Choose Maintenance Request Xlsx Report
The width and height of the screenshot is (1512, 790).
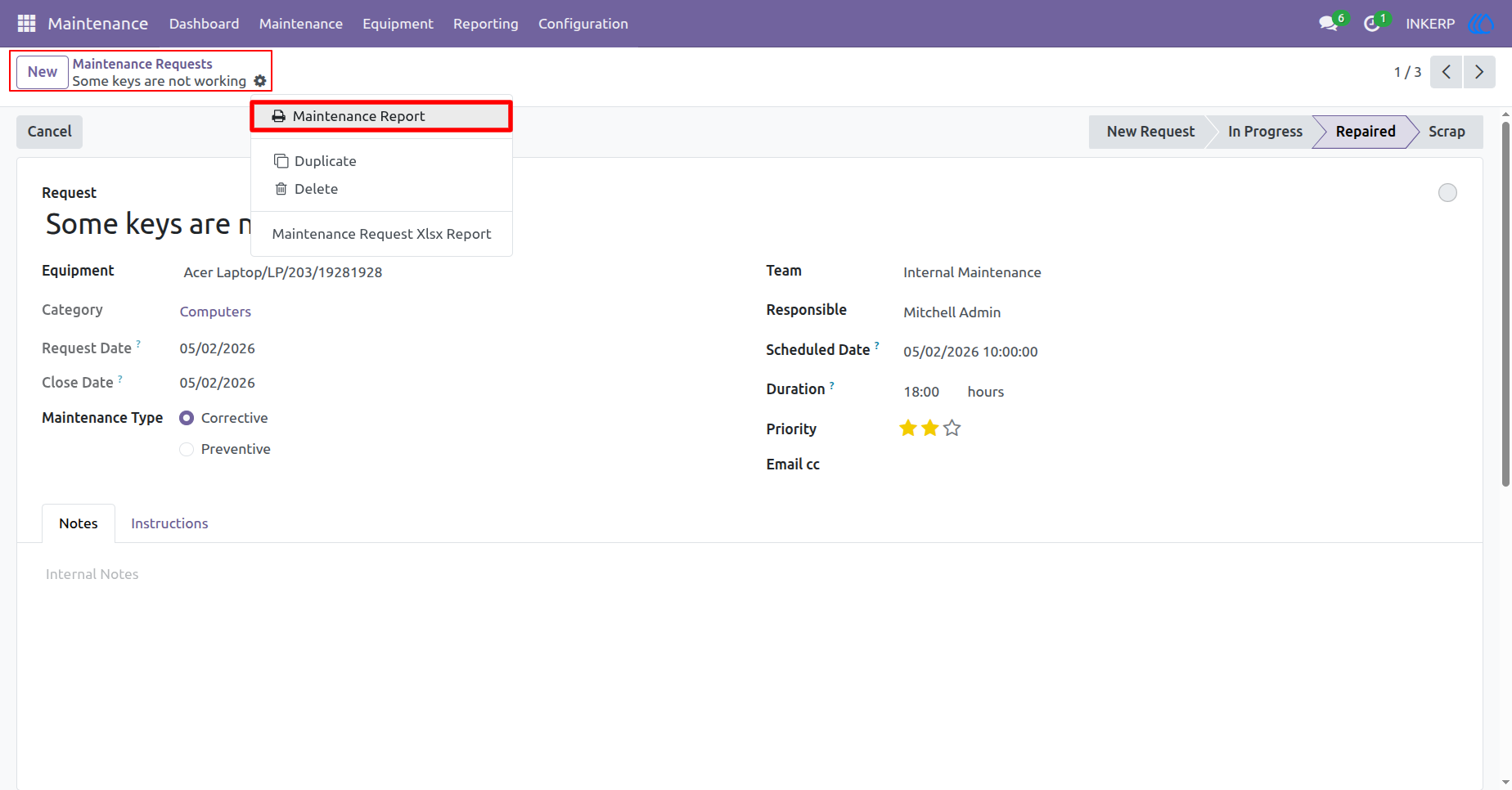[381, 234]
